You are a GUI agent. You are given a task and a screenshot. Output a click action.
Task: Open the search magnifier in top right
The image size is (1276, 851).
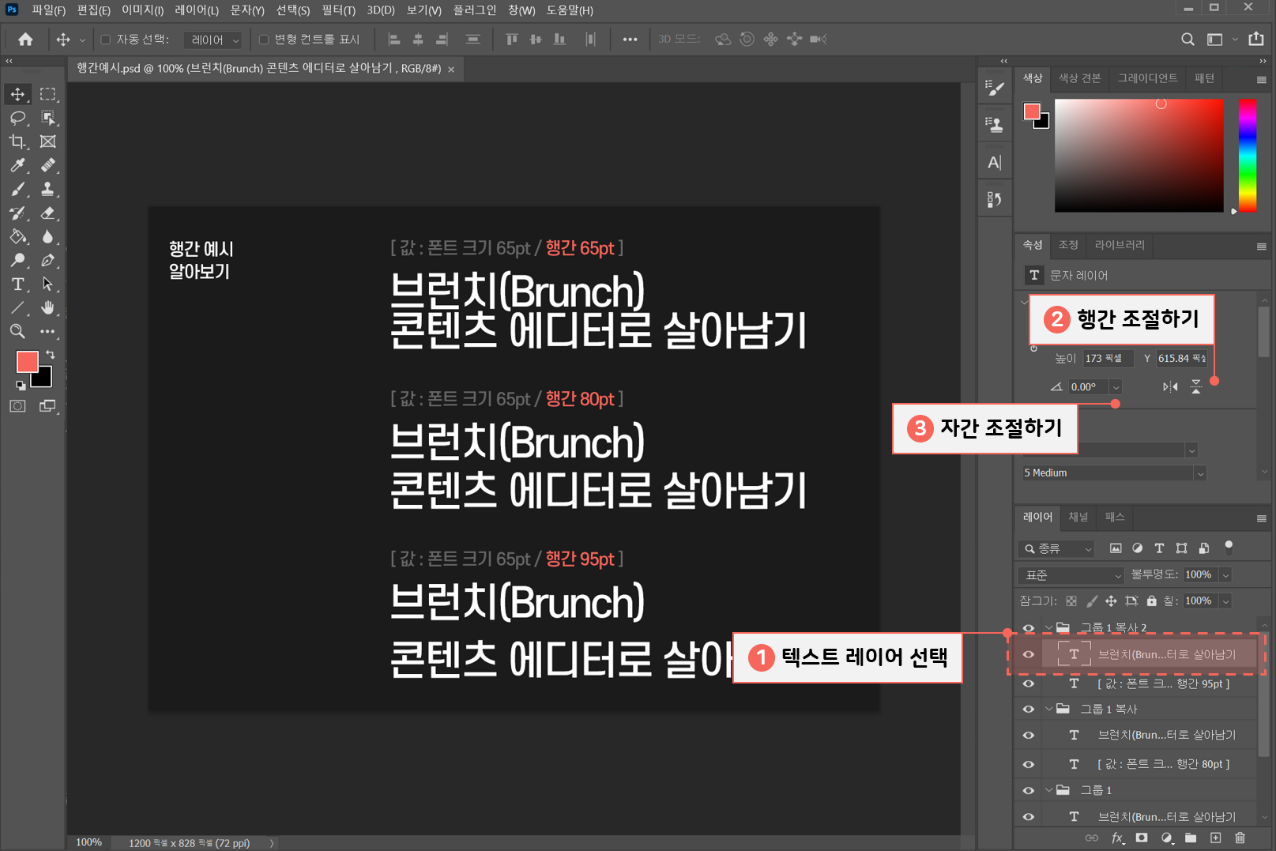pyautogui.click(x=1188, y=40)
